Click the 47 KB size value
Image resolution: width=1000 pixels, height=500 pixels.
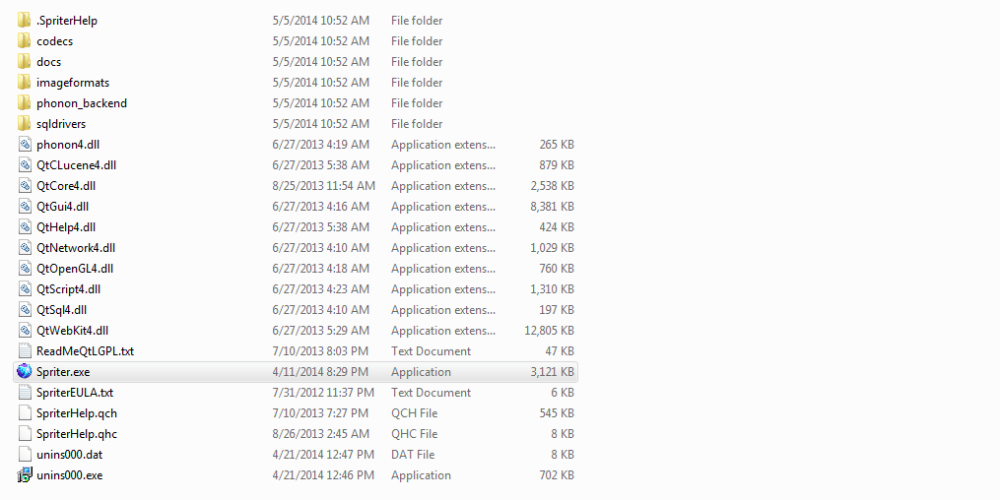pyautogui.click(x=559, y=351)
